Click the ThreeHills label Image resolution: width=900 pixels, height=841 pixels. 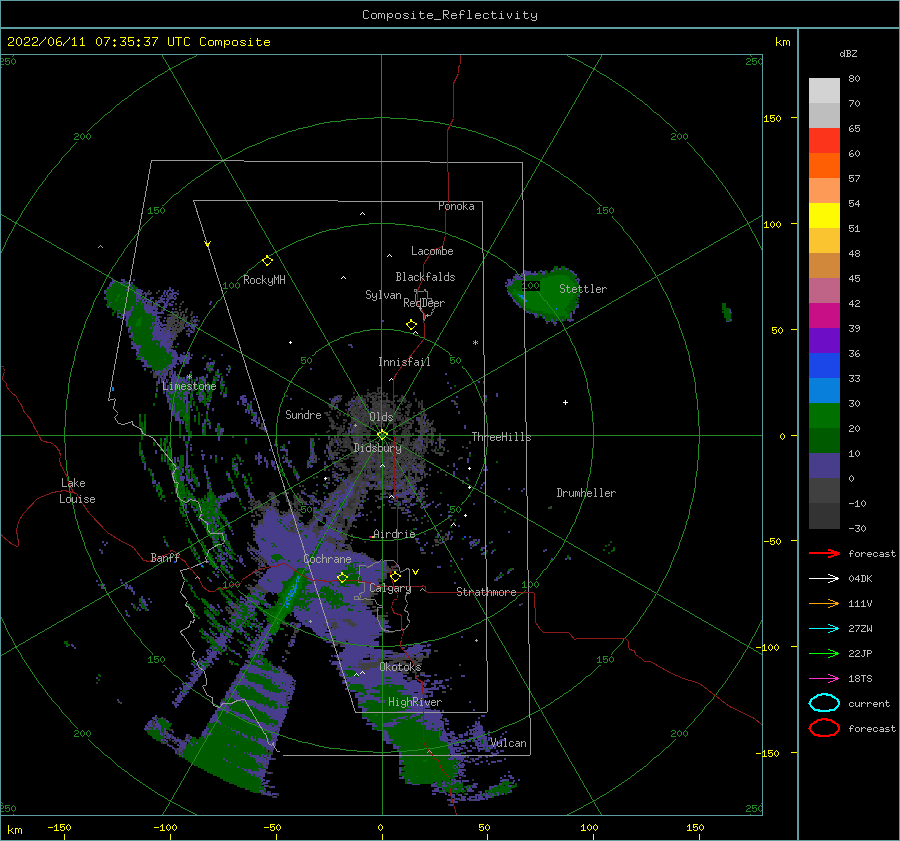pyautogui.click(x=501, y=437)
